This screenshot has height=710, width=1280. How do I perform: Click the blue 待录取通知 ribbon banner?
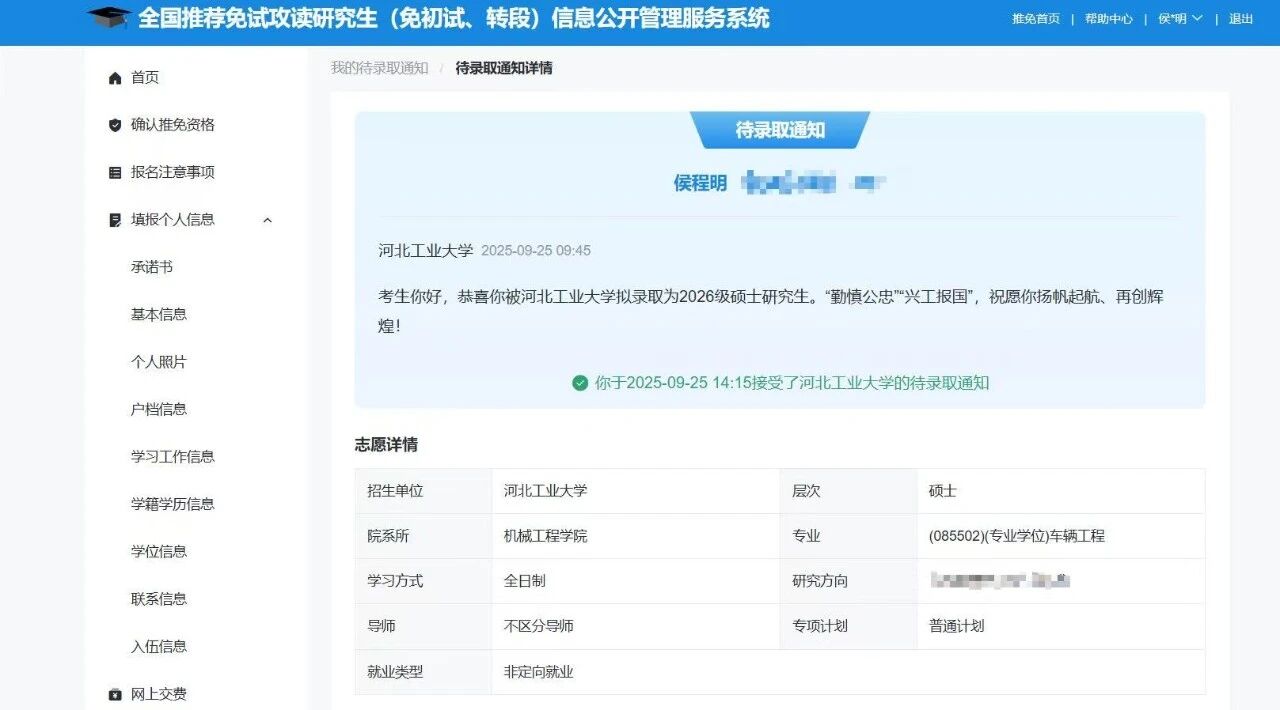pos(781,129)
